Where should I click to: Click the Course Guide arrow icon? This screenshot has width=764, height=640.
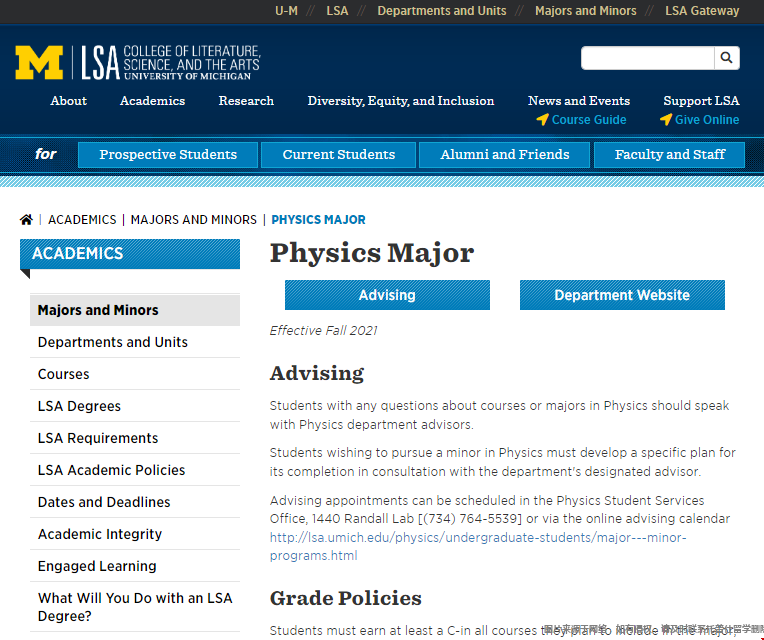pos(542,120)
